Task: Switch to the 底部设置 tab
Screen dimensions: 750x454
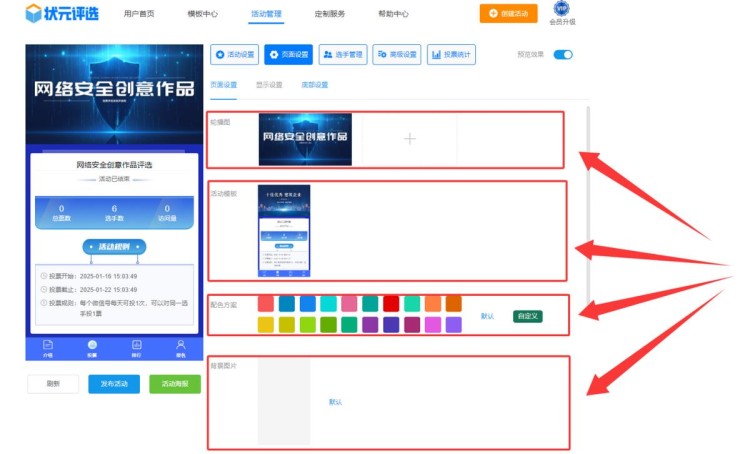Action: pyautogui.click(x=314, y=85)
